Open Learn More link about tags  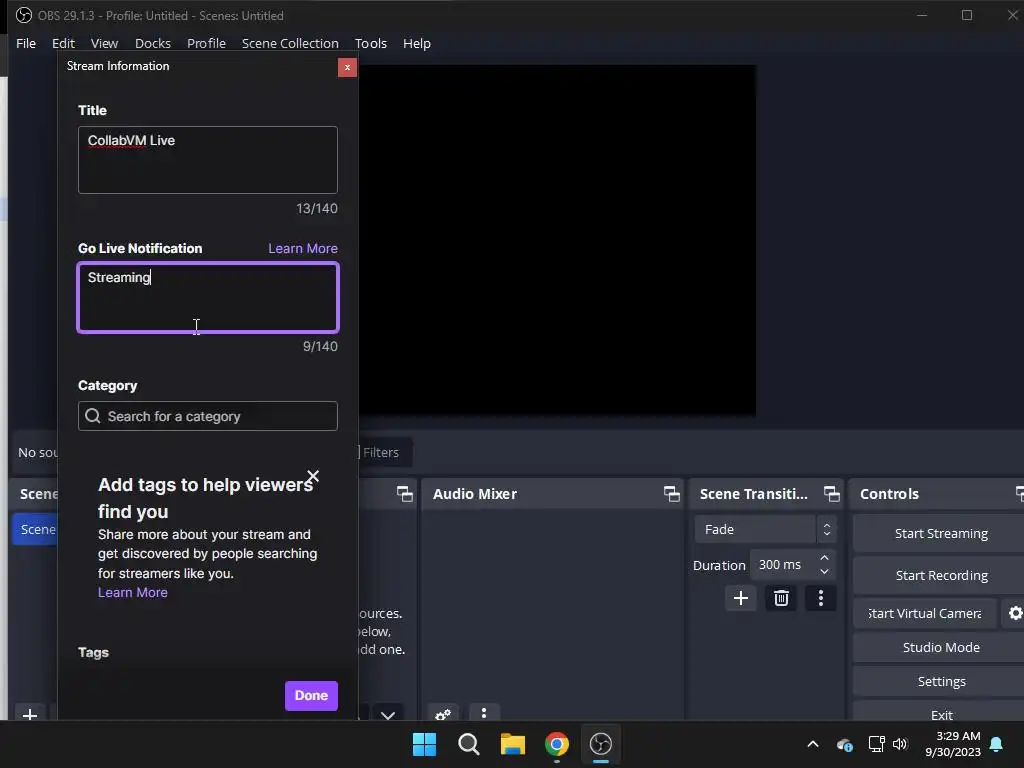coord(133,592)
